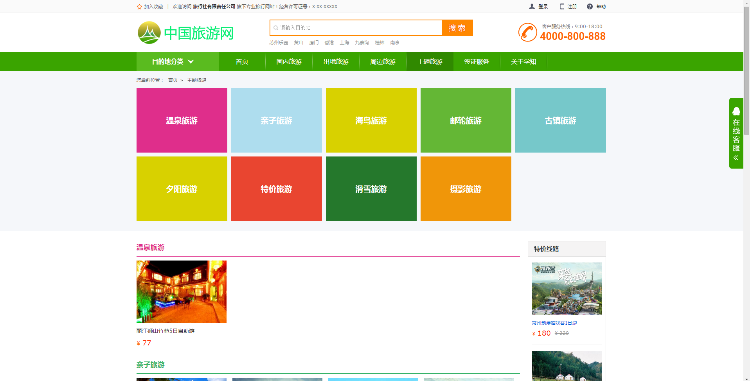Image resolution: width=750 pixels, height=381 pixels.
Task: Click the magnifier icon inside the search box
Action: (x=276, y=28)
